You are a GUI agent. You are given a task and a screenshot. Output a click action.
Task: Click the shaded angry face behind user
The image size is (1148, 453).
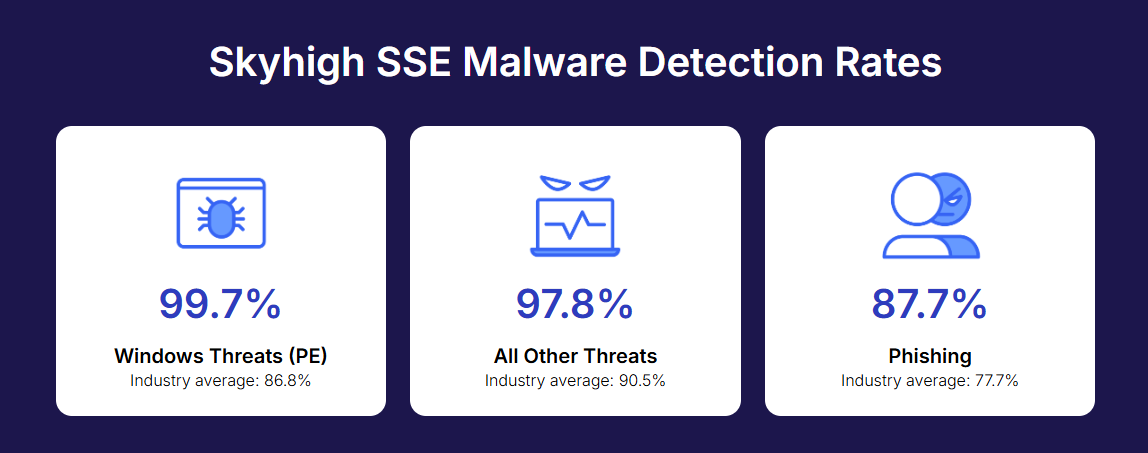pyautogui.click(x=953, y=200)
